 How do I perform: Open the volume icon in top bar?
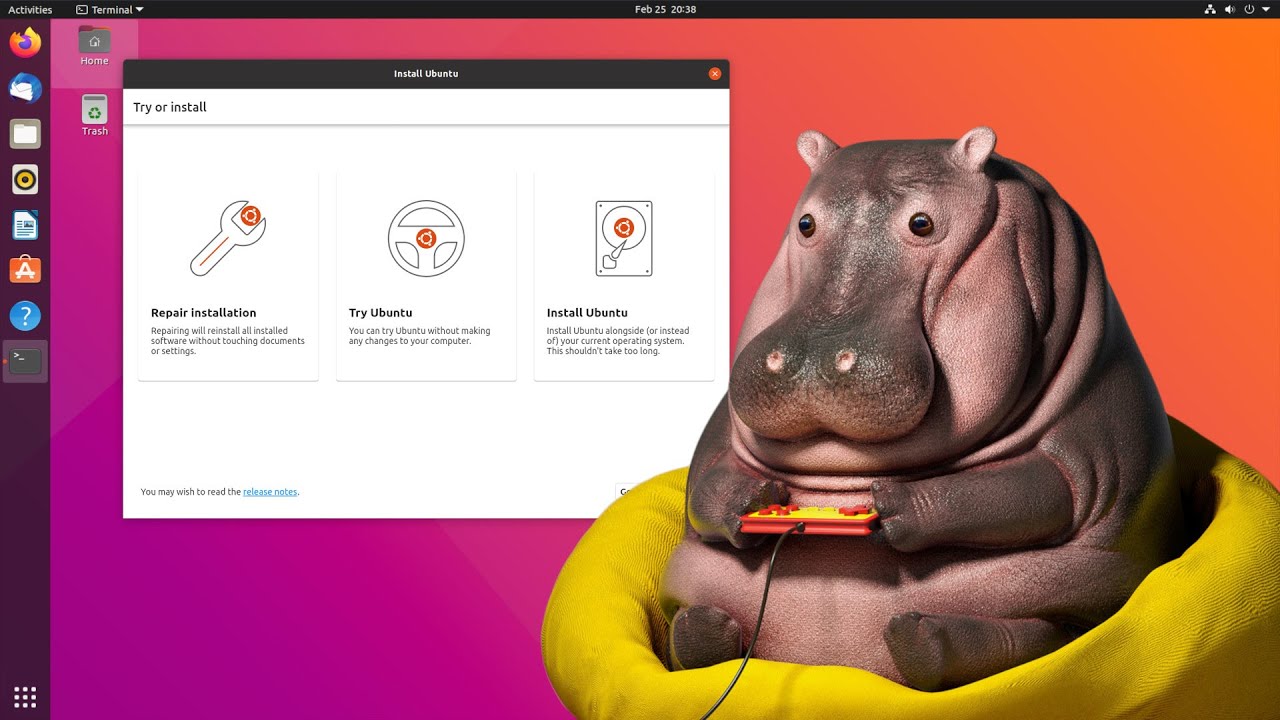1229,9
